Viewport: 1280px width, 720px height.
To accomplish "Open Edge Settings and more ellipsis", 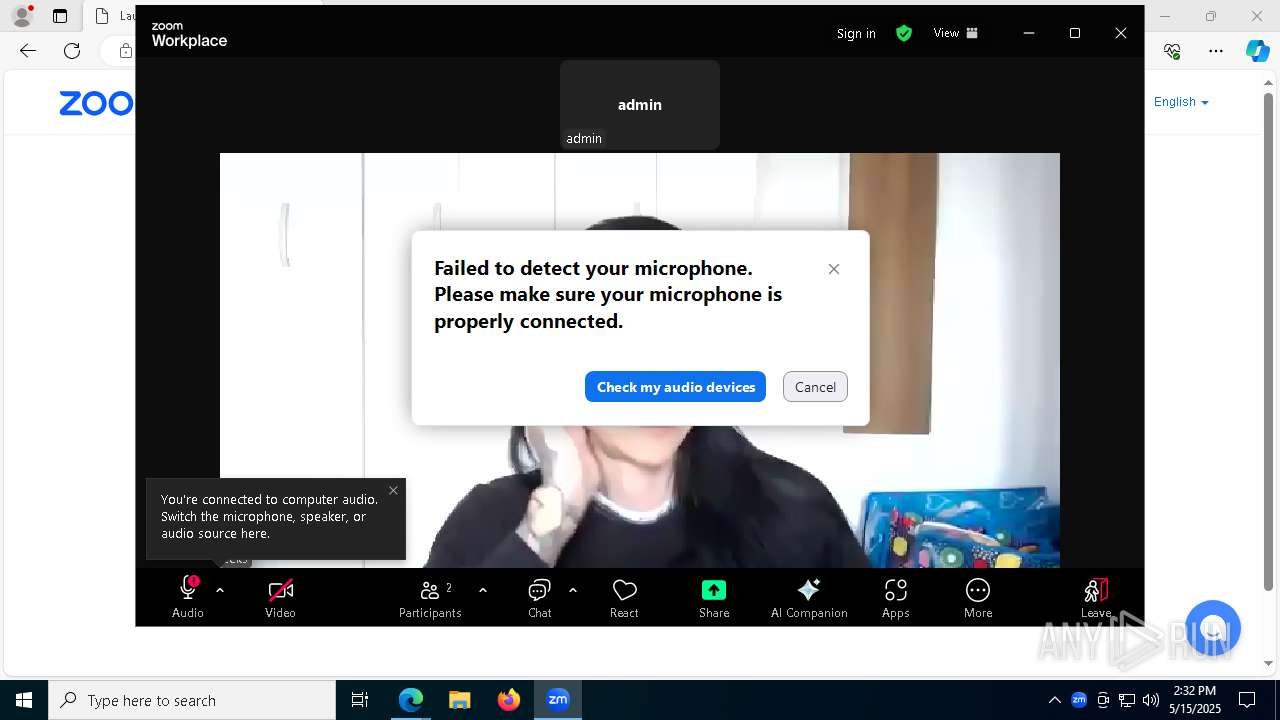I will pos(1216,51).
